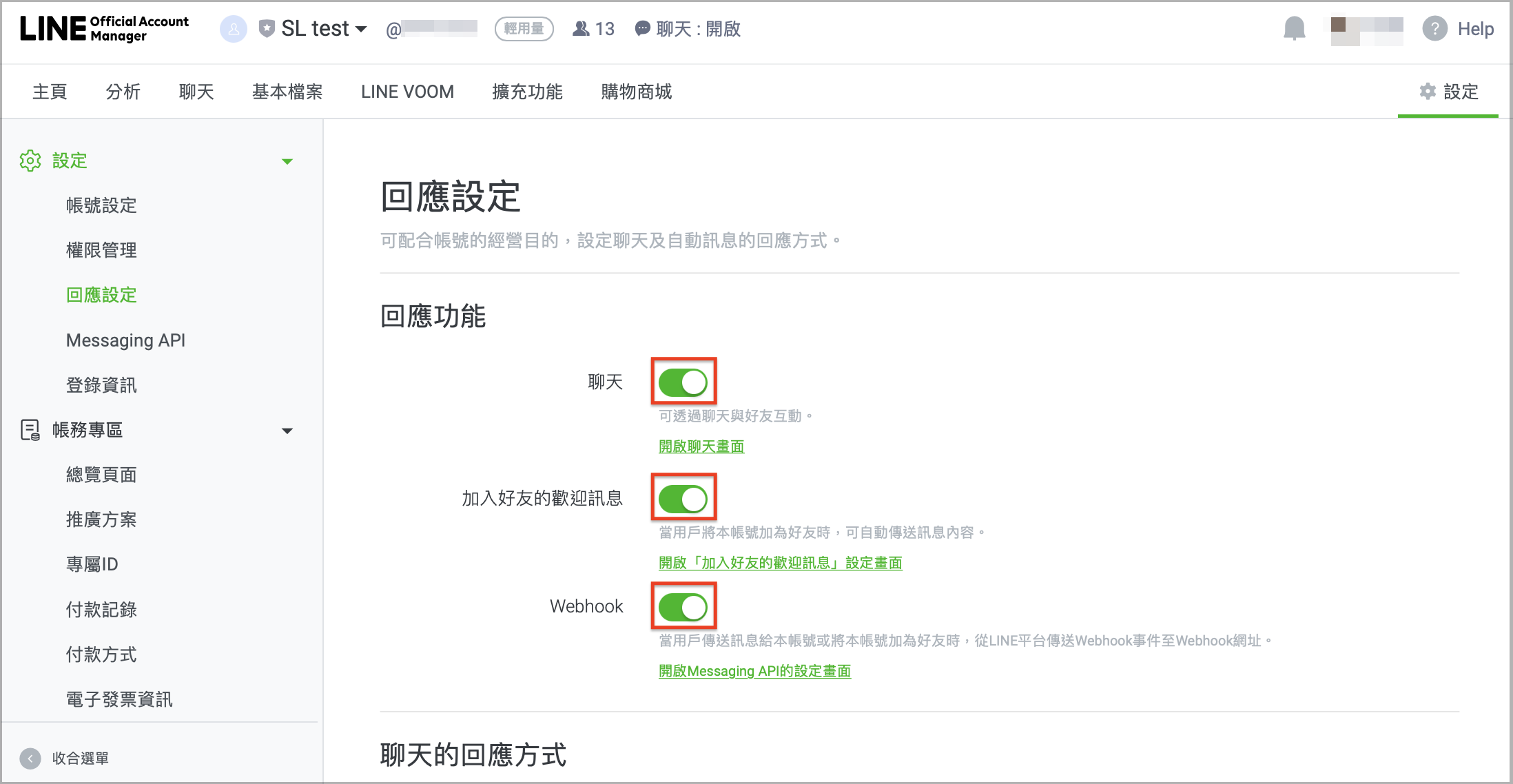
Task: Collapse the sidebar 設定 section arrow
Action: coord(287,161)
